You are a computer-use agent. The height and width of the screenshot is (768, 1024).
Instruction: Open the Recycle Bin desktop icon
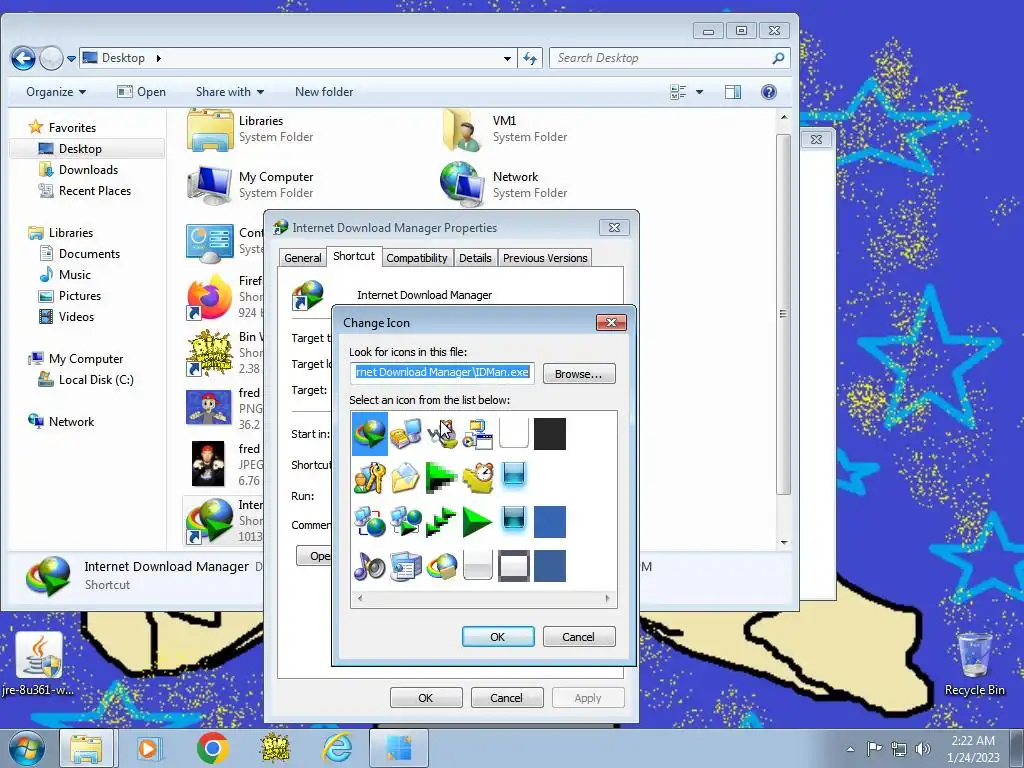974,663
